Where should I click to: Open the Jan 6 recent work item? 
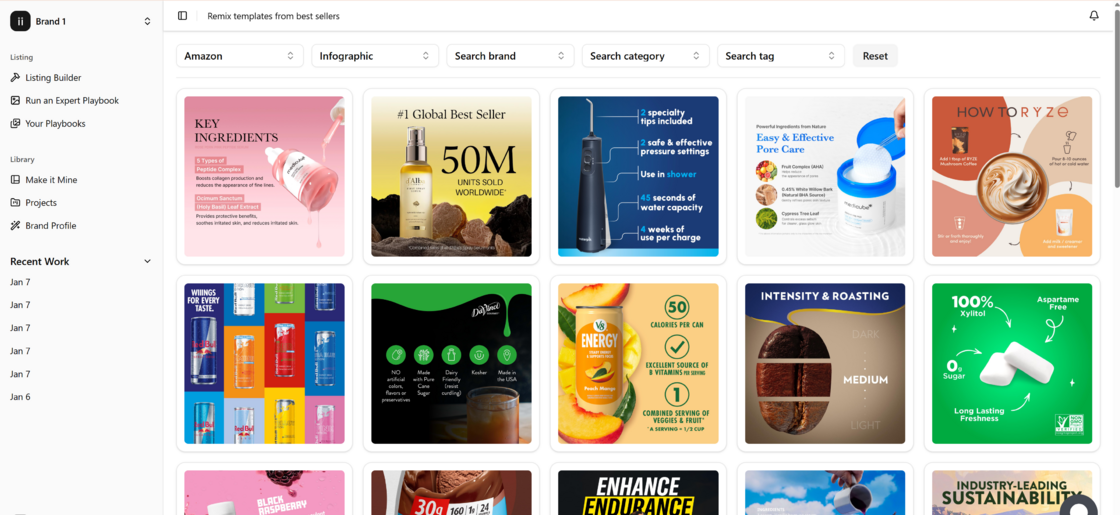[21, 397]
